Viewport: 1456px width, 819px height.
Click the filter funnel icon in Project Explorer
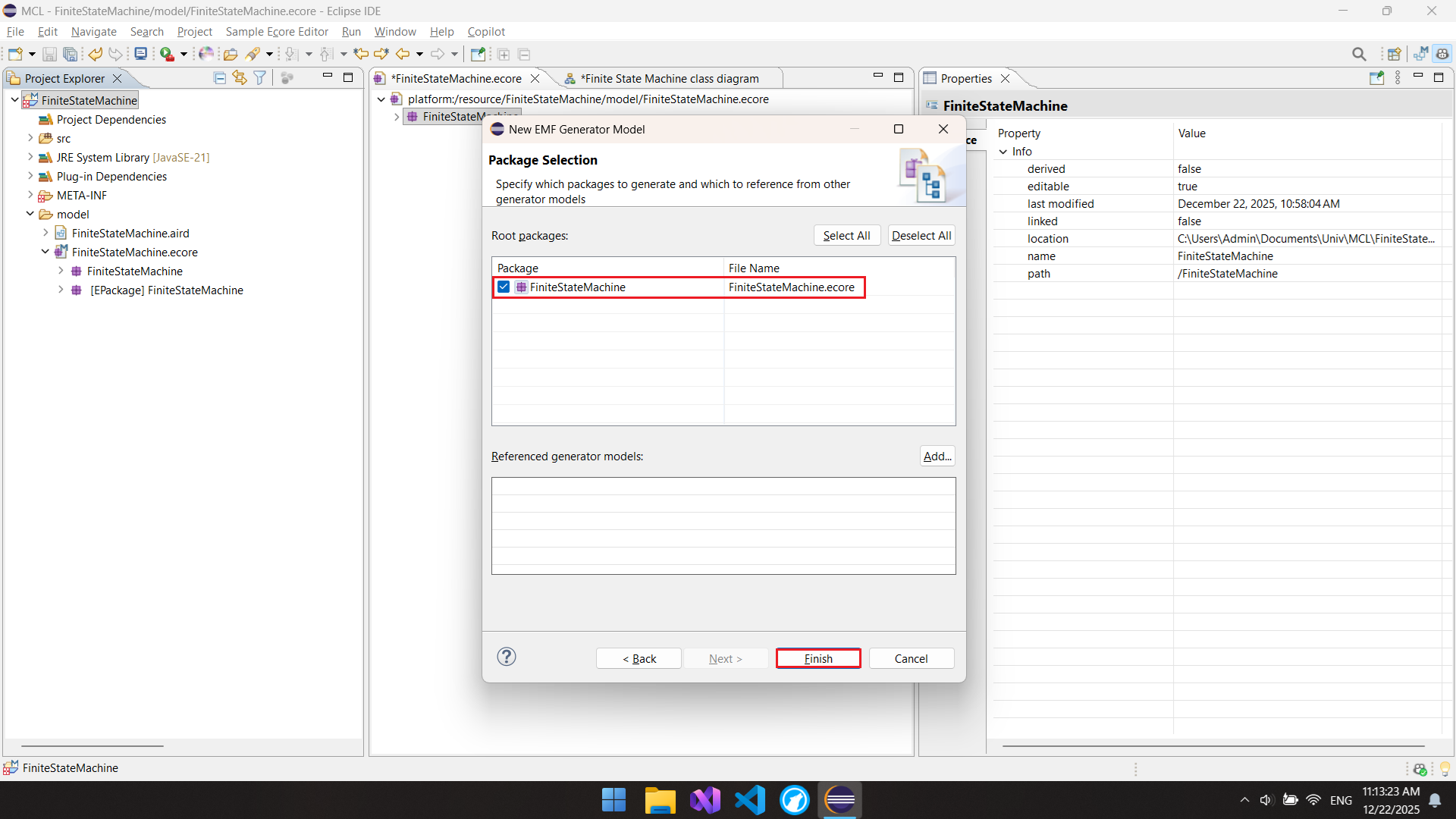click(260, 78)
